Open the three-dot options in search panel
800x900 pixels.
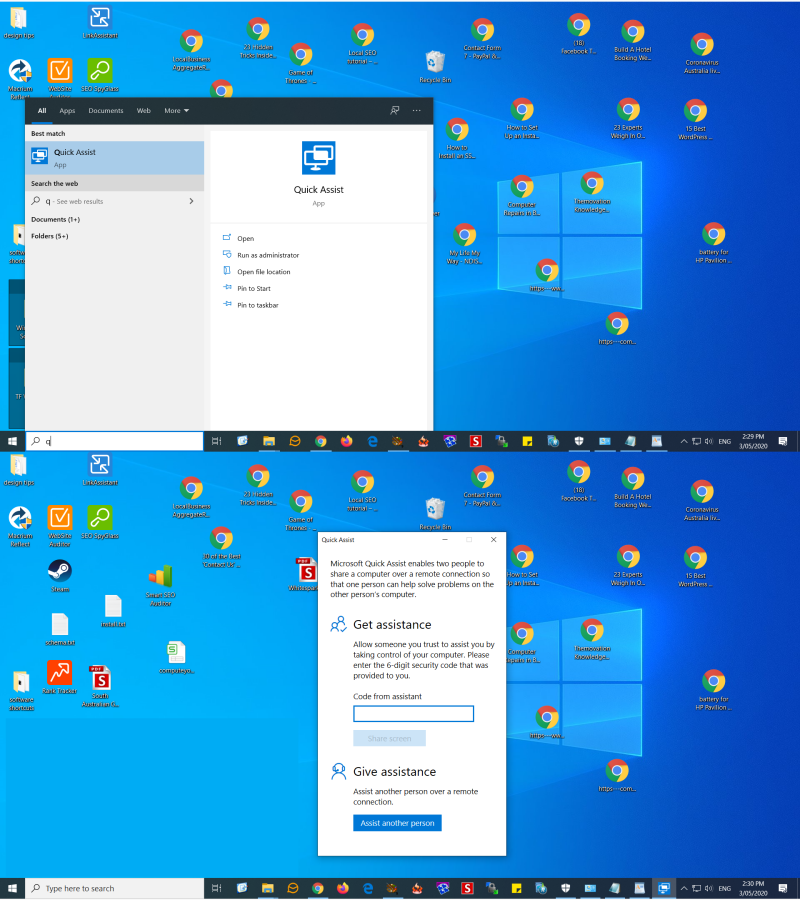coord(417,110)
